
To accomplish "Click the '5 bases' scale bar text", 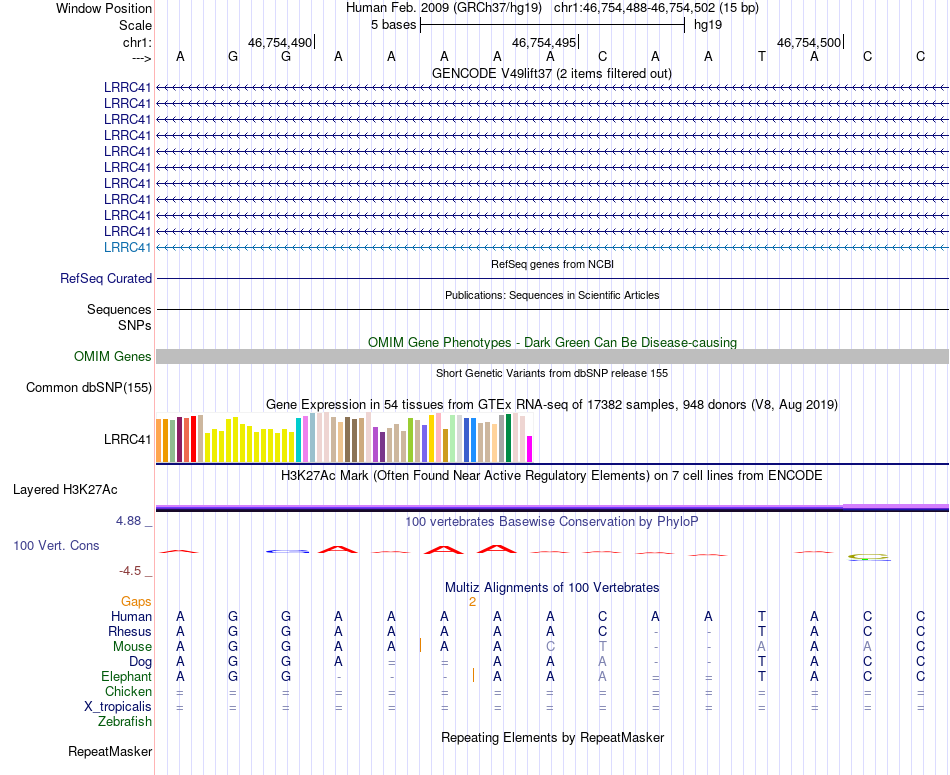I will tap(394, 25).
